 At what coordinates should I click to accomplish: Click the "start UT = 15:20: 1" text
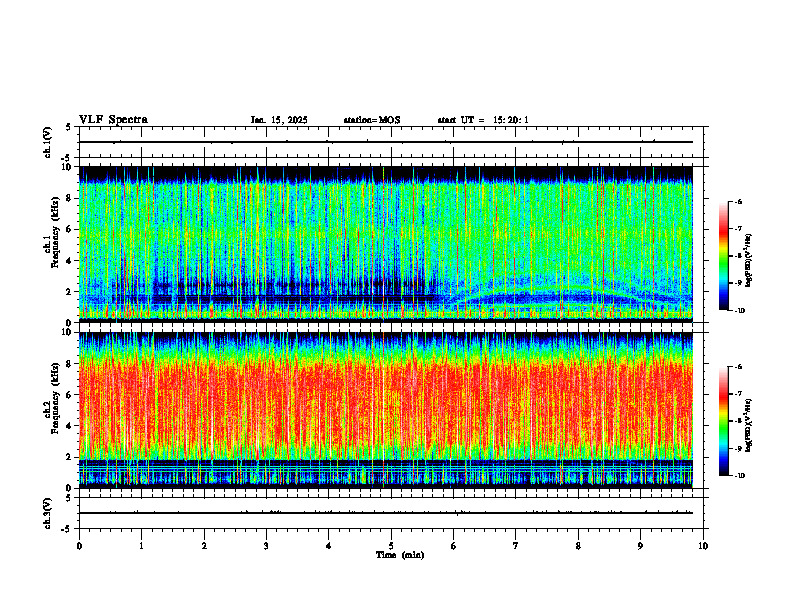coord(483,120)
